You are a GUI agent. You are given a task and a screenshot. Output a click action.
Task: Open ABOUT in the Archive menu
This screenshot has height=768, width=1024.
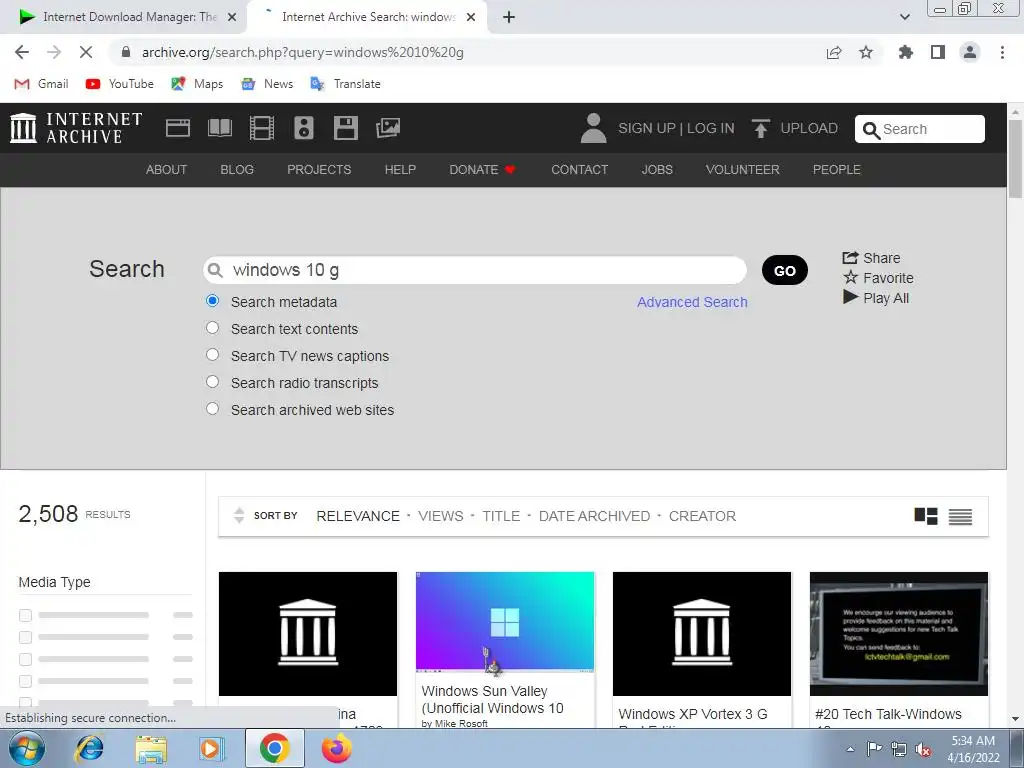[166, 170]
